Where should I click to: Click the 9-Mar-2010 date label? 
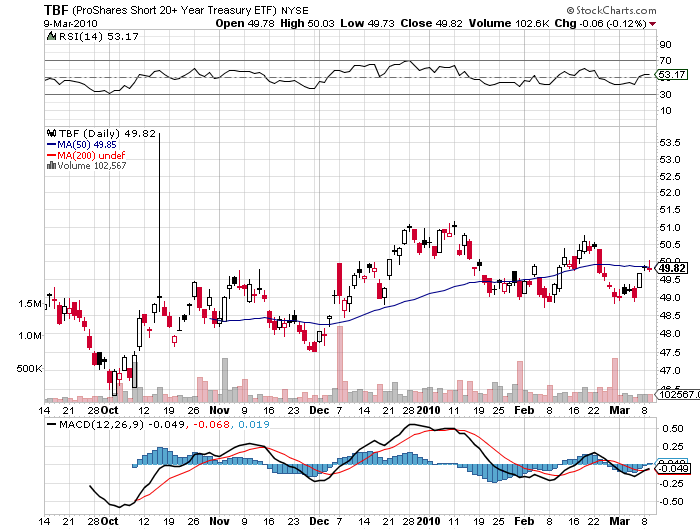click(x=71, y=24)
